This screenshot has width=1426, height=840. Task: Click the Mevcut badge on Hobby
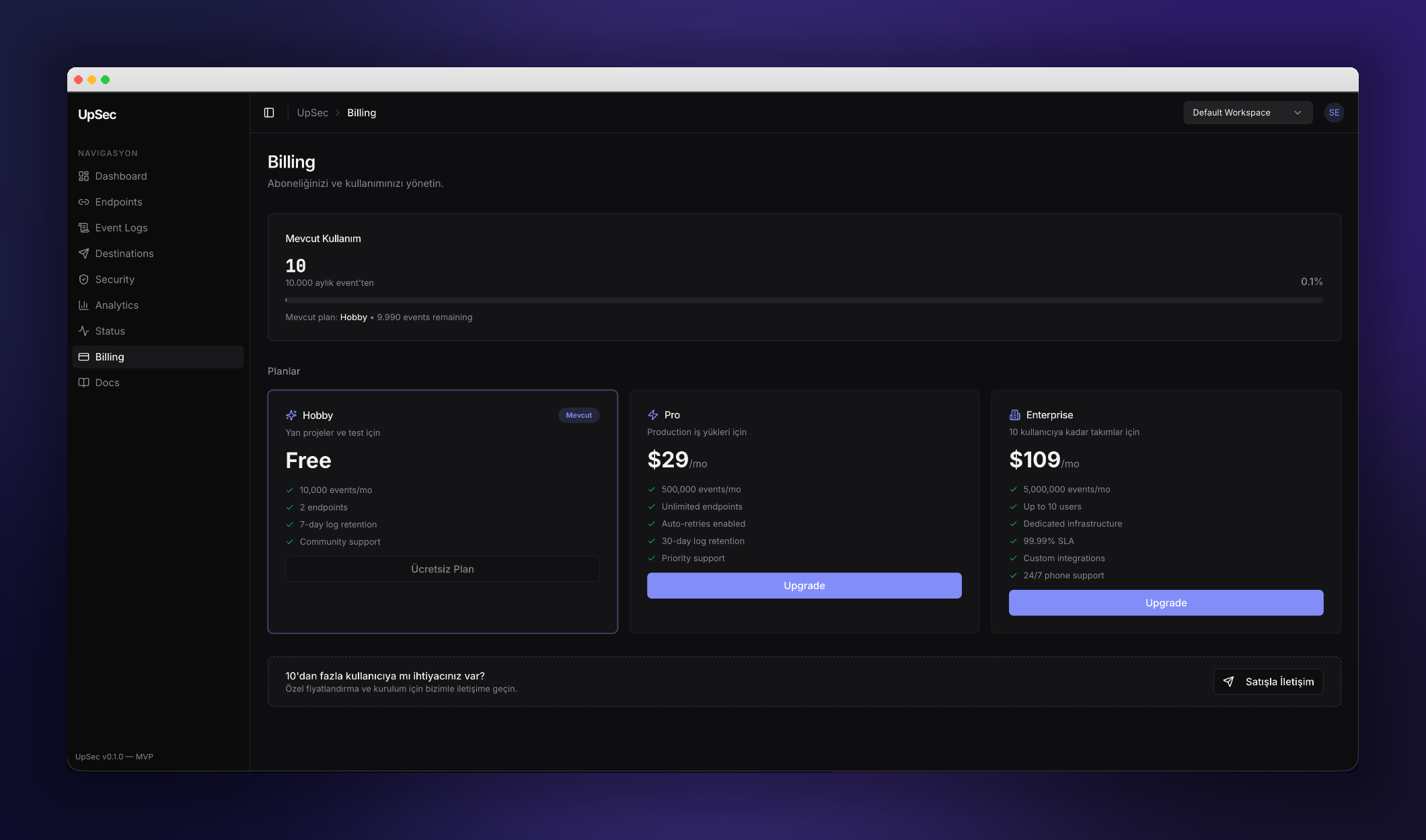(x=578, y=415)
